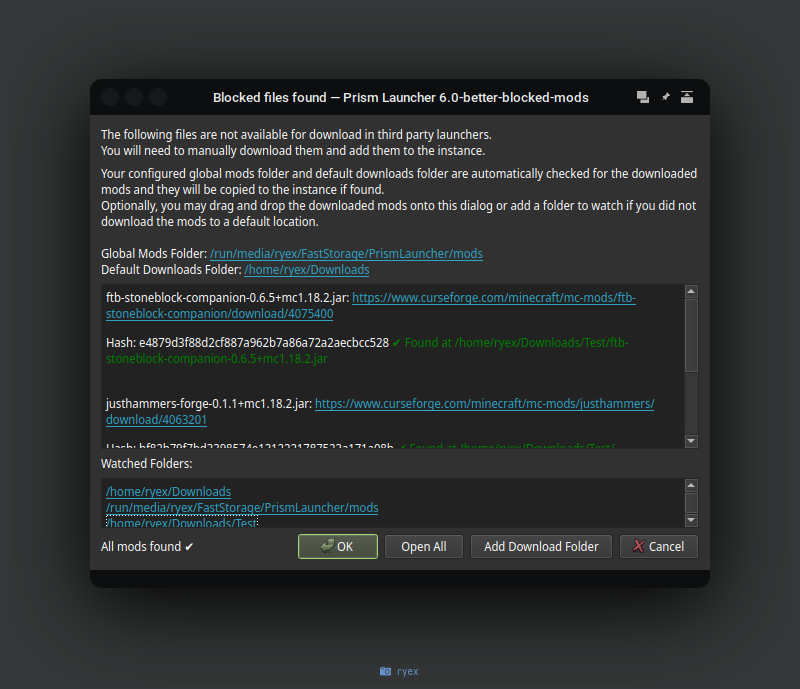Click the keep-above window icon in titlebar
This screenshot has height=689, width=800.
click(687, 97)
